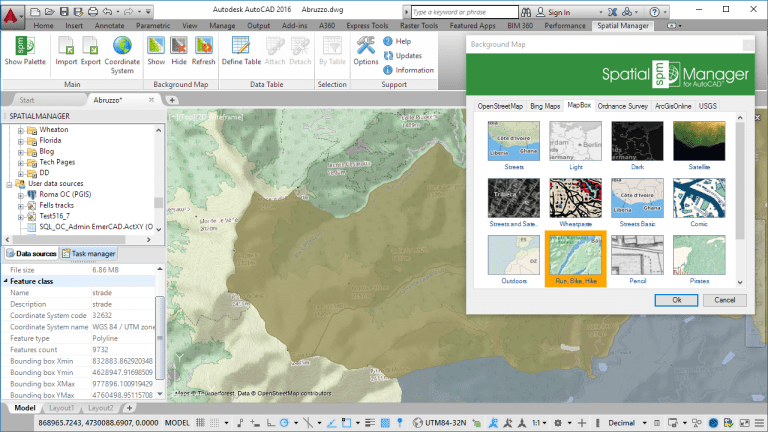Screen dimensions: 768x432
Task: Open the Ordnance Survey tab
Action: coord(622,106)
